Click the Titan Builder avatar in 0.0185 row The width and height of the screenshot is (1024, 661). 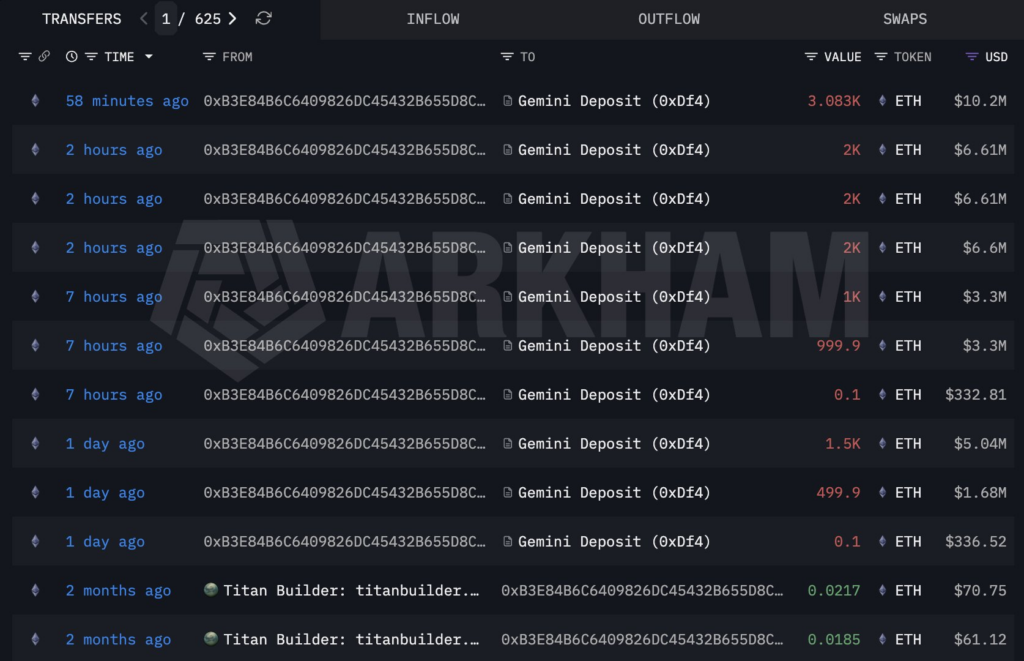(210, 639)
